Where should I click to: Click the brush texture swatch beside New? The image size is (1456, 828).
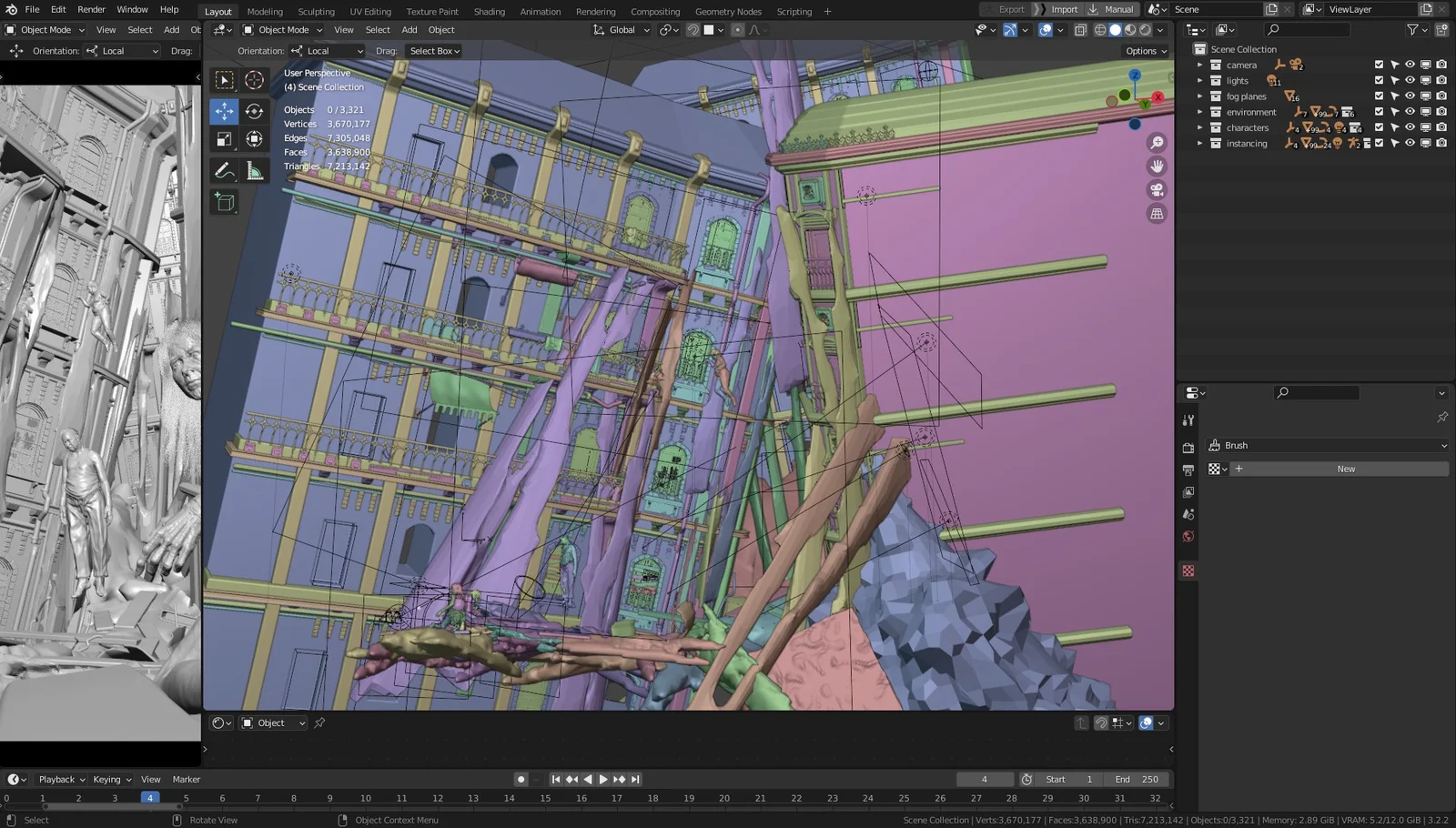coord(1217,469)
